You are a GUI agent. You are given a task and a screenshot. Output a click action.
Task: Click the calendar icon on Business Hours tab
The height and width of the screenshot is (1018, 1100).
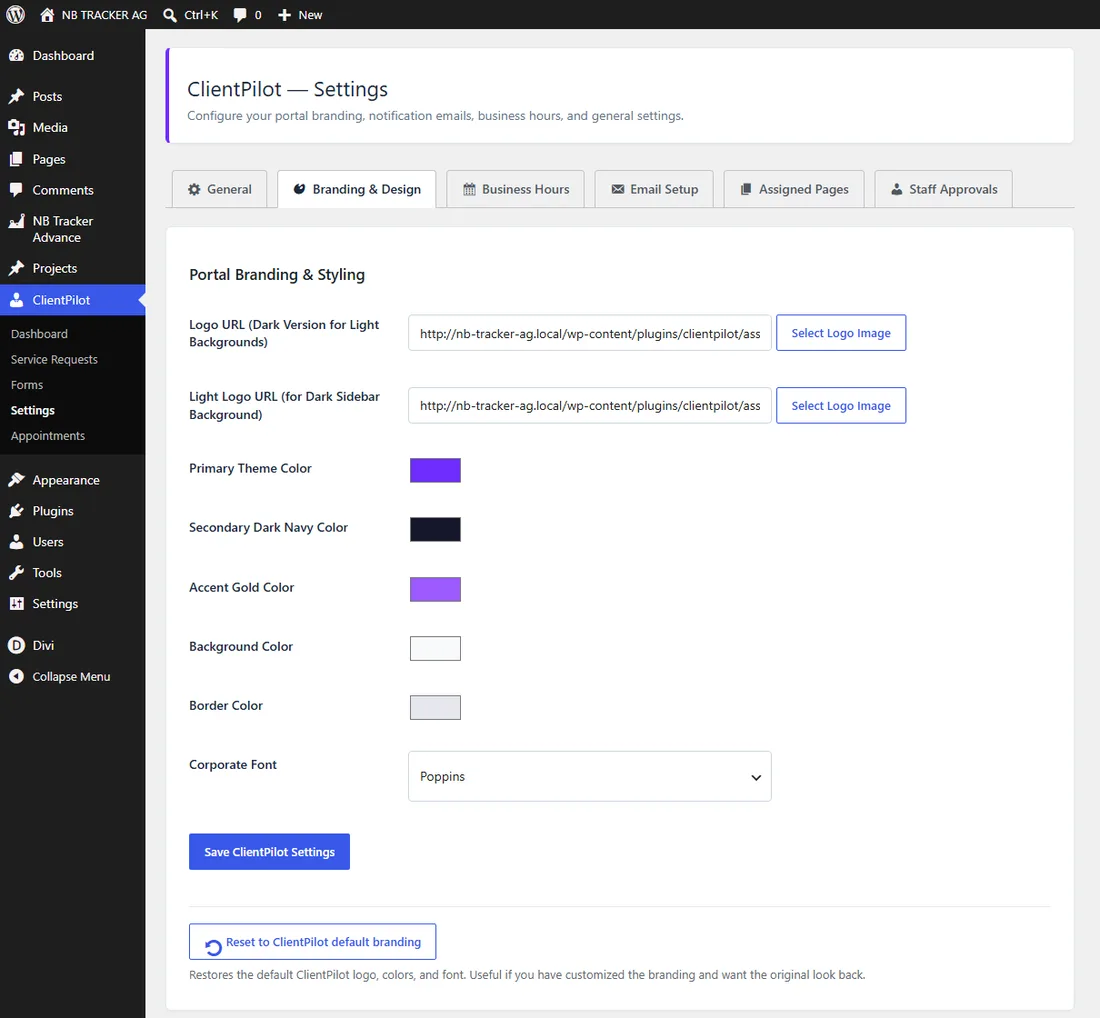tap(469, 189)
